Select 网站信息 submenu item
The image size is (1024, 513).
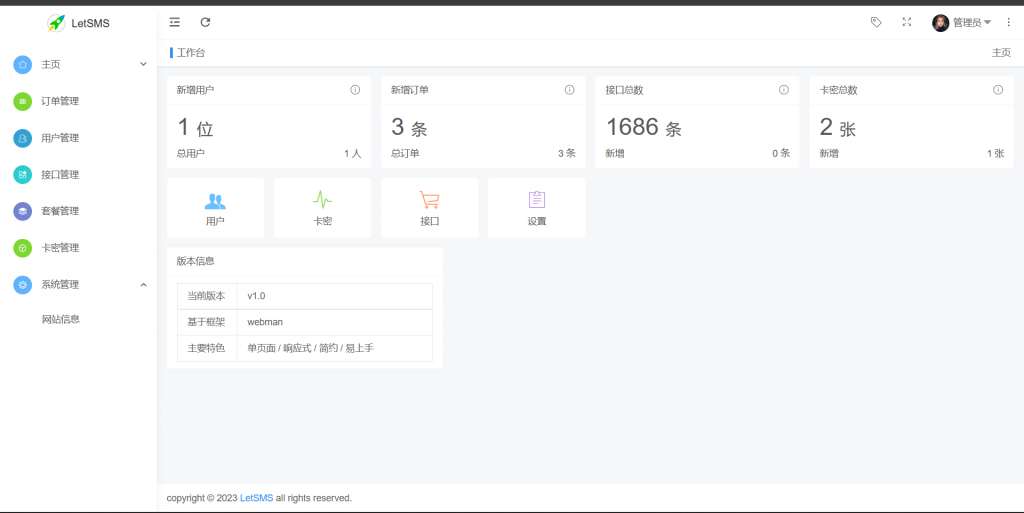(x=61, y=319)
